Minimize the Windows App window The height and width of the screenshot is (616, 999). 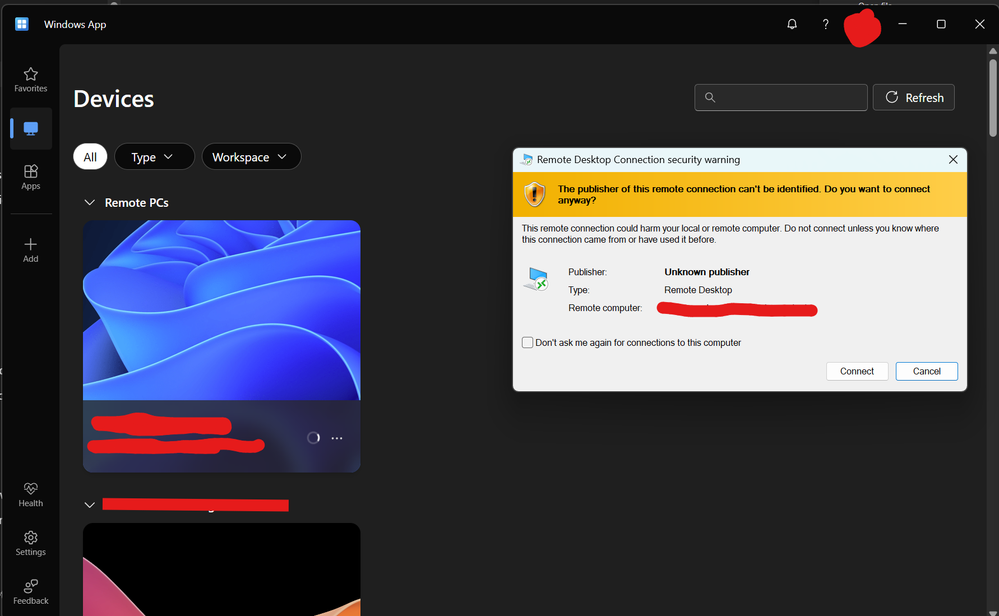902,24
